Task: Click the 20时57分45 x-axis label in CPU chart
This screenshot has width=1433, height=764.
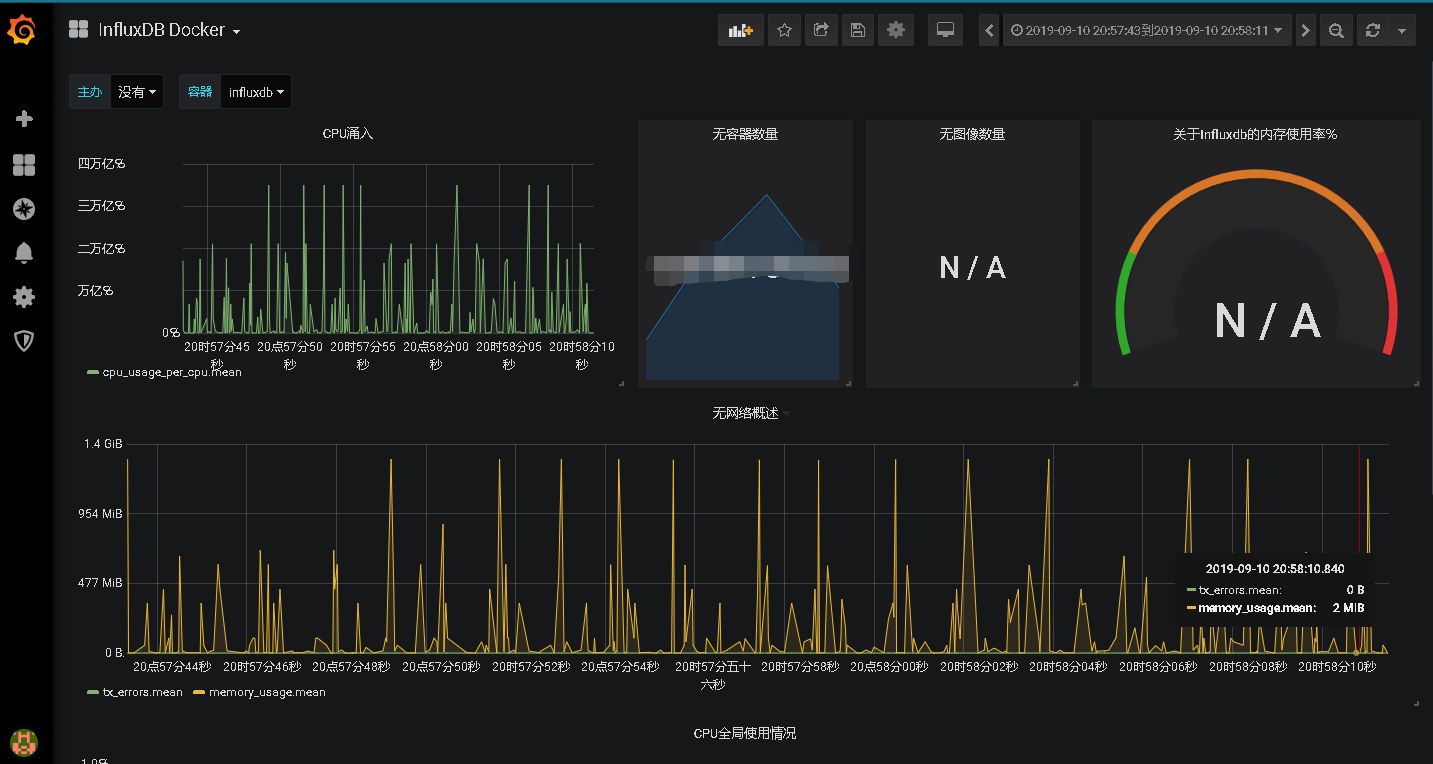Action: point(216,347)
